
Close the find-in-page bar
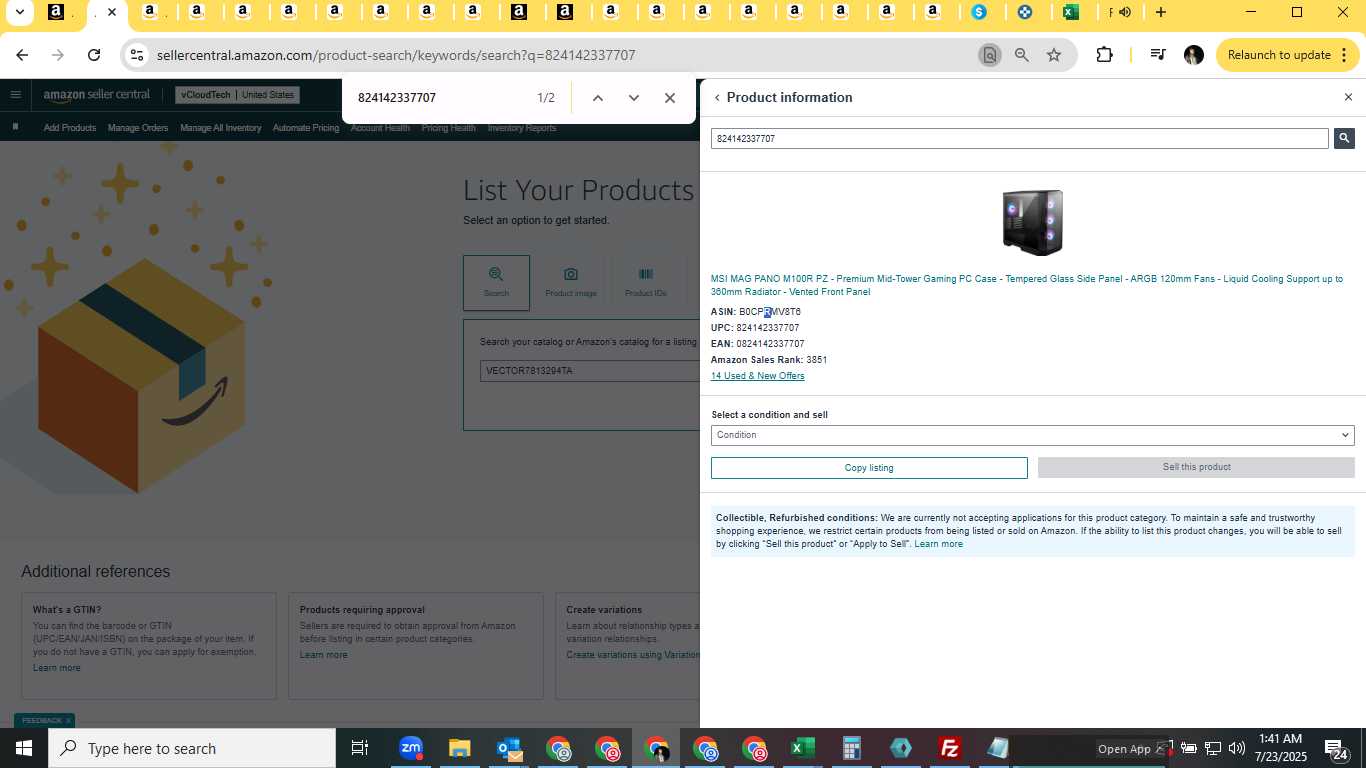tap(670, 98)
